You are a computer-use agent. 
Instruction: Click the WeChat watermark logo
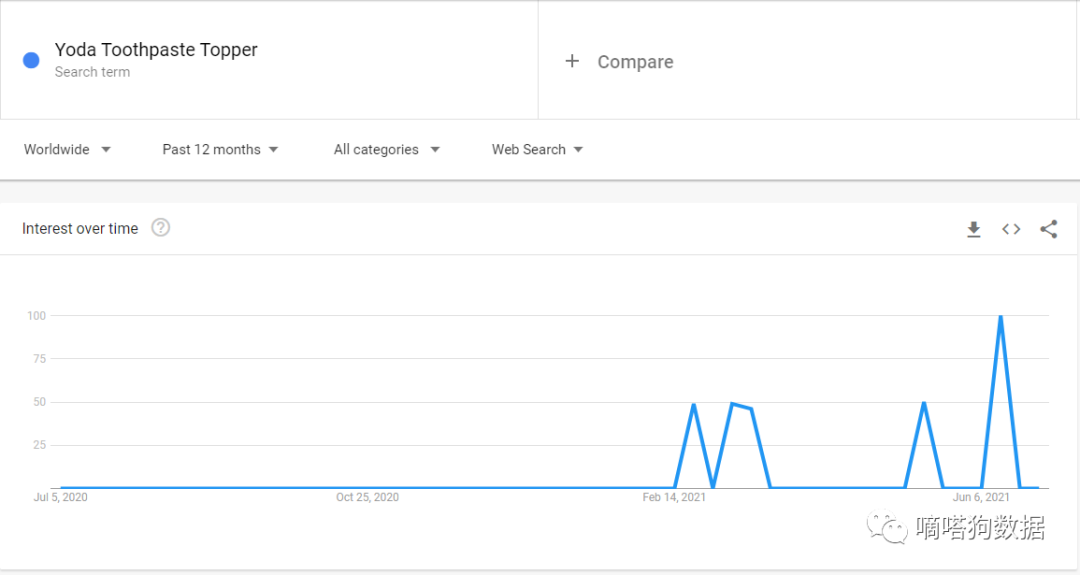(886, 527)
